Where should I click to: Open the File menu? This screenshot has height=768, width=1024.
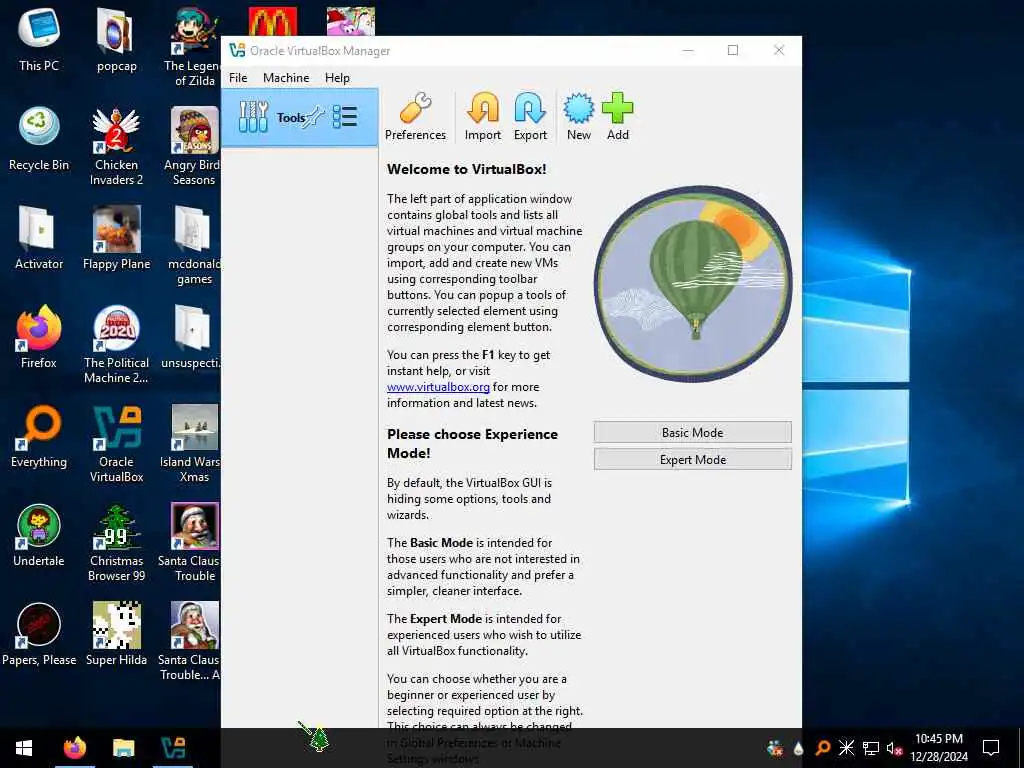coord(238,78)
